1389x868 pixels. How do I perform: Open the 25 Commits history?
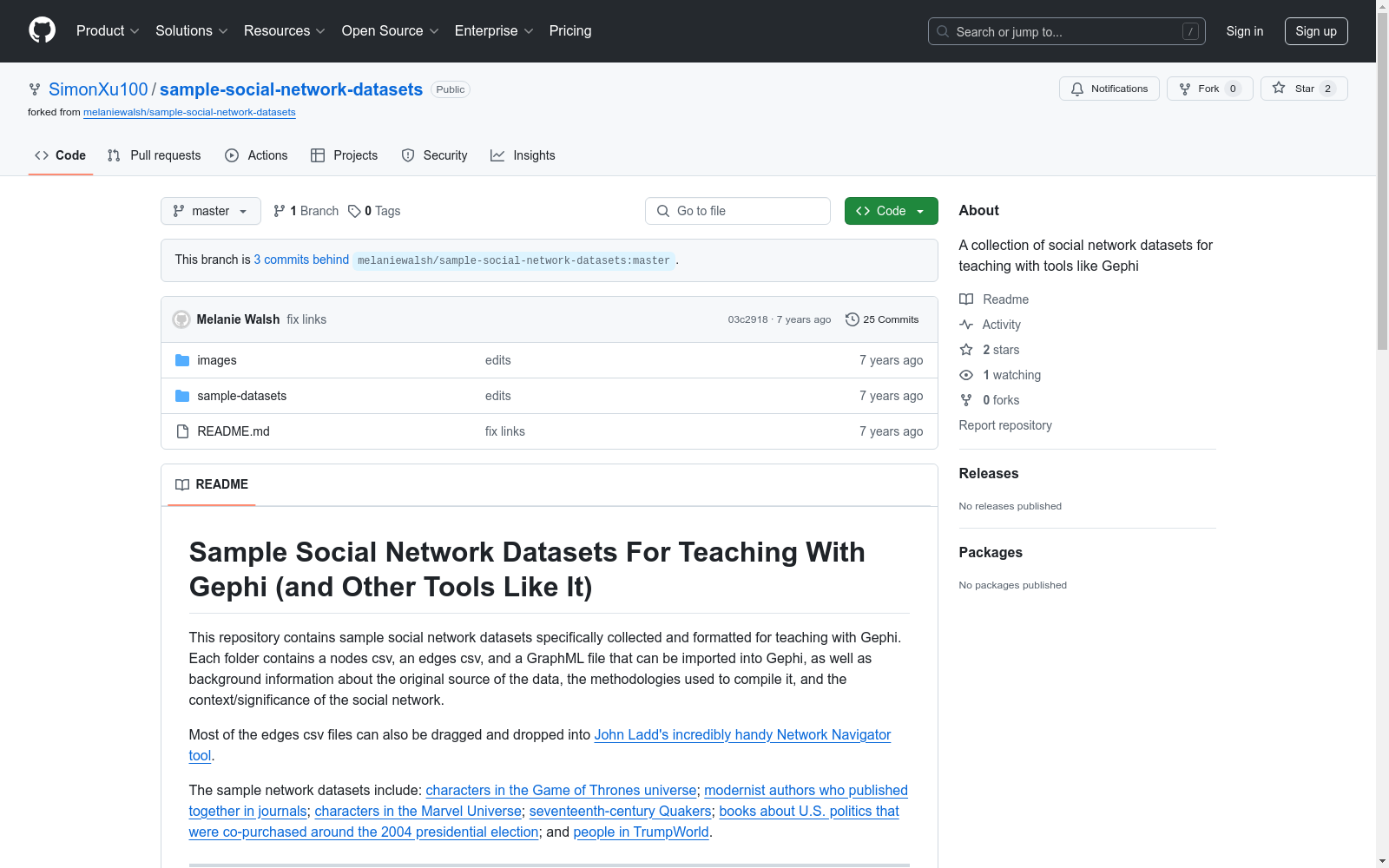coord(882,319)
